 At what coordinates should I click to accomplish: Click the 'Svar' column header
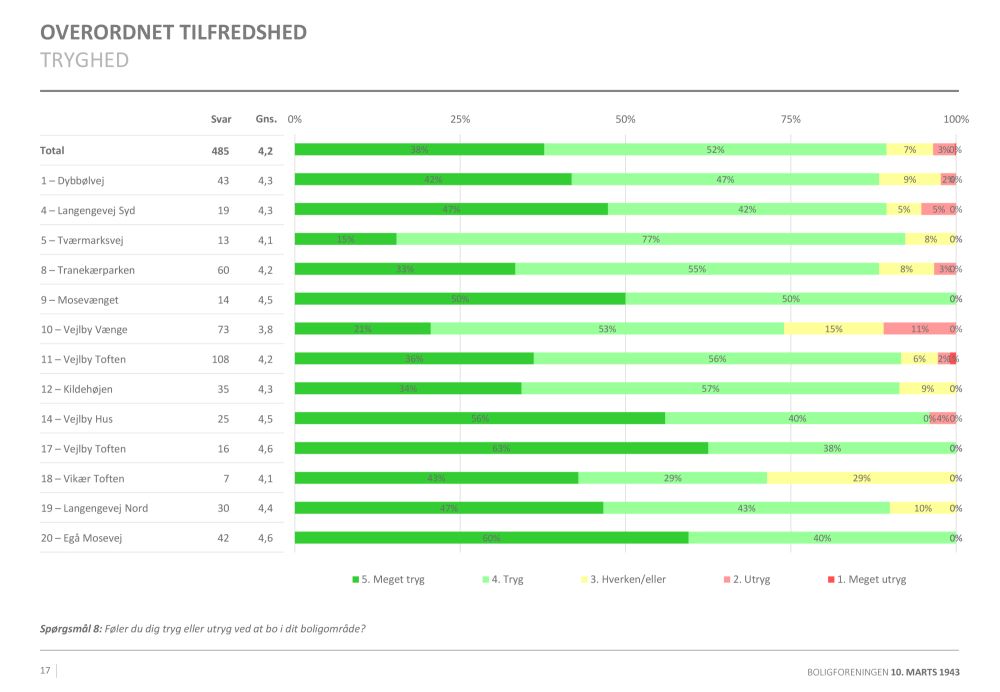pos(221,119)
